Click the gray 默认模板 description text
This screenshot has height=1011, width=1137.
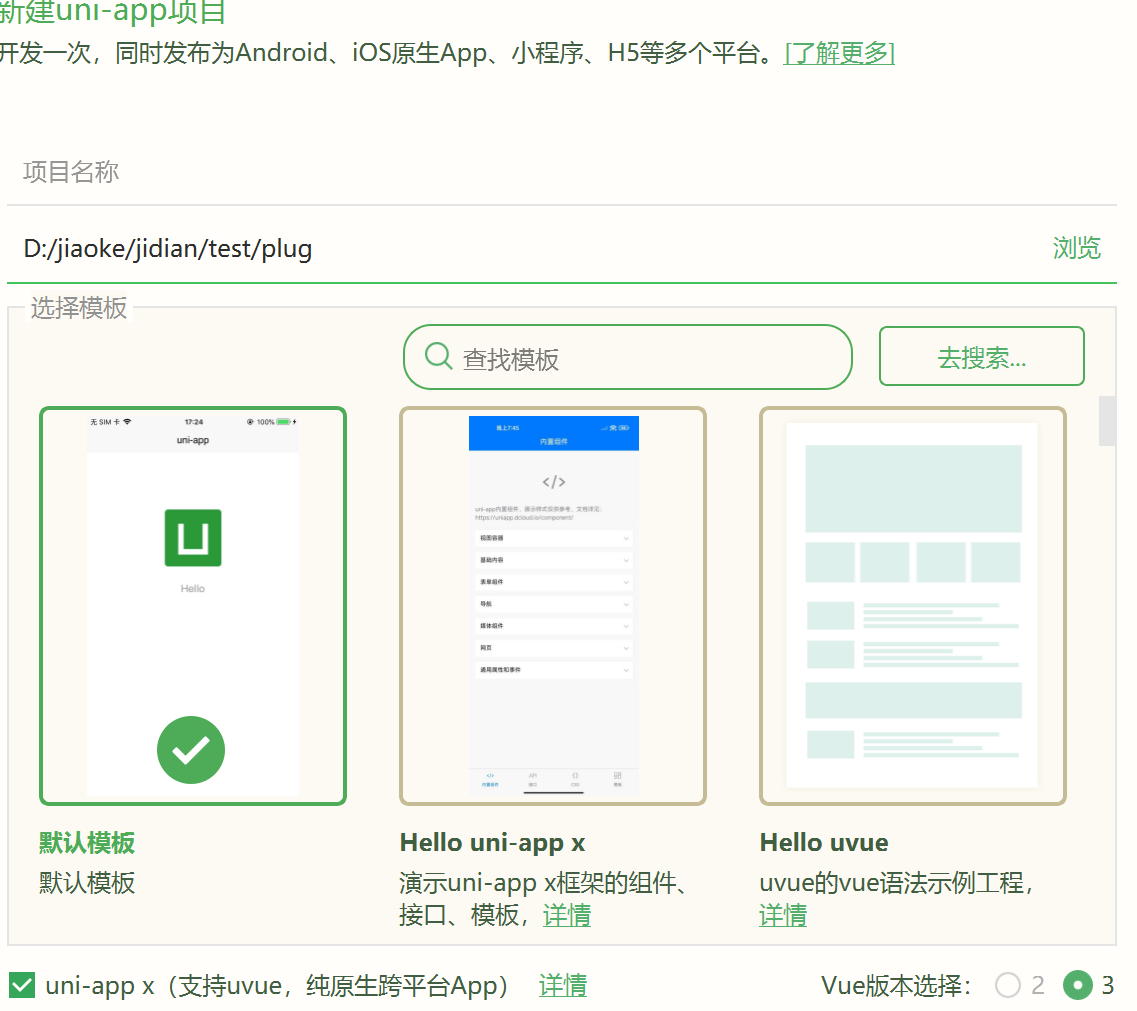click(87, 883)
